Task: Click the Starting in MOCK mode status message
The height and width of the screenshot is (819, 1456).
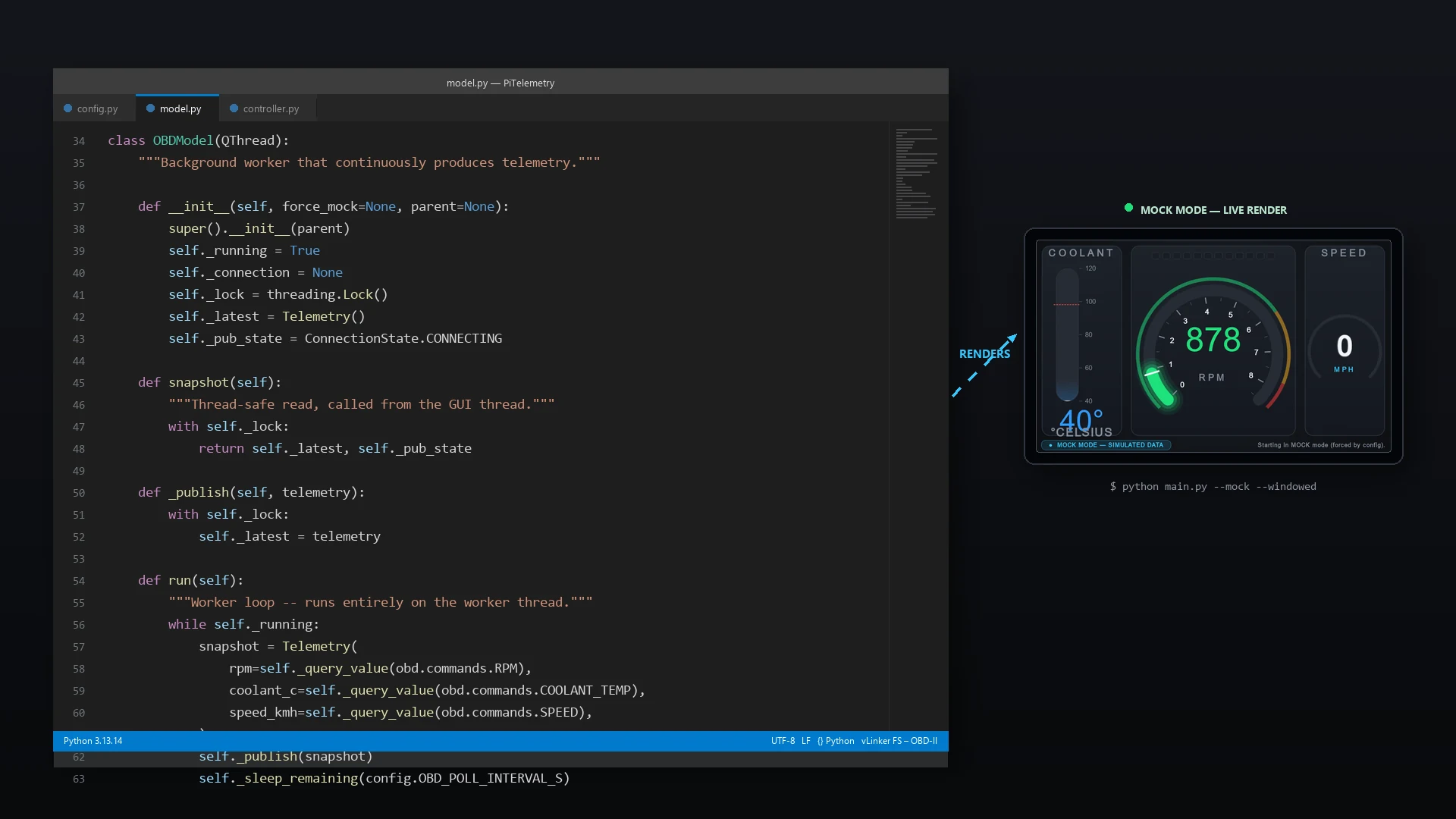Action: (x=1321, y=445)
